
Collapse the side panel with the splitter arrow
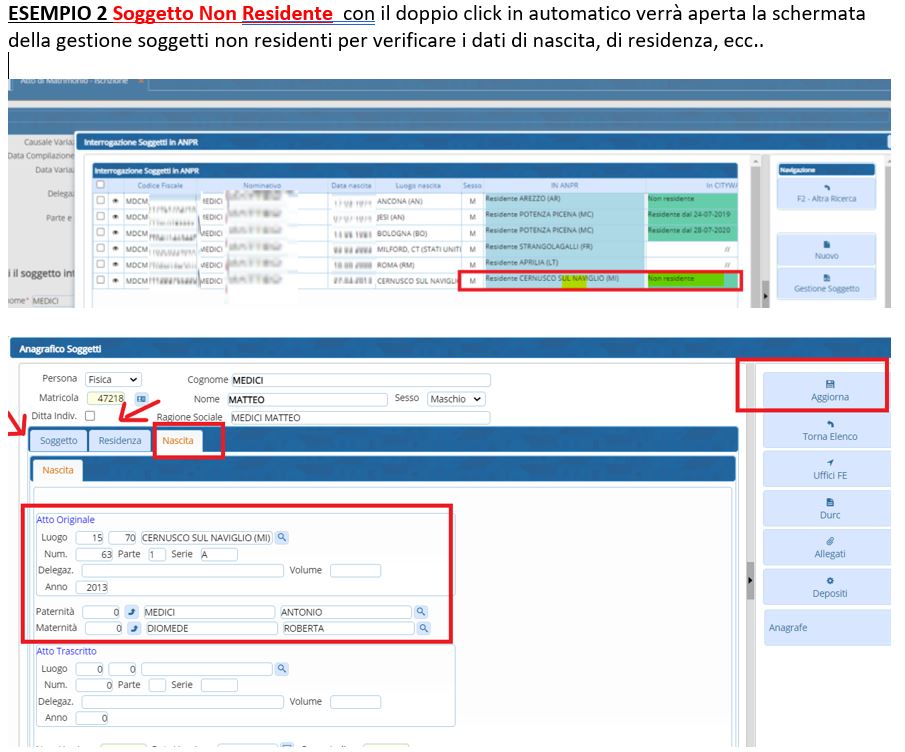pyautogui.click(x=750, y=578)
